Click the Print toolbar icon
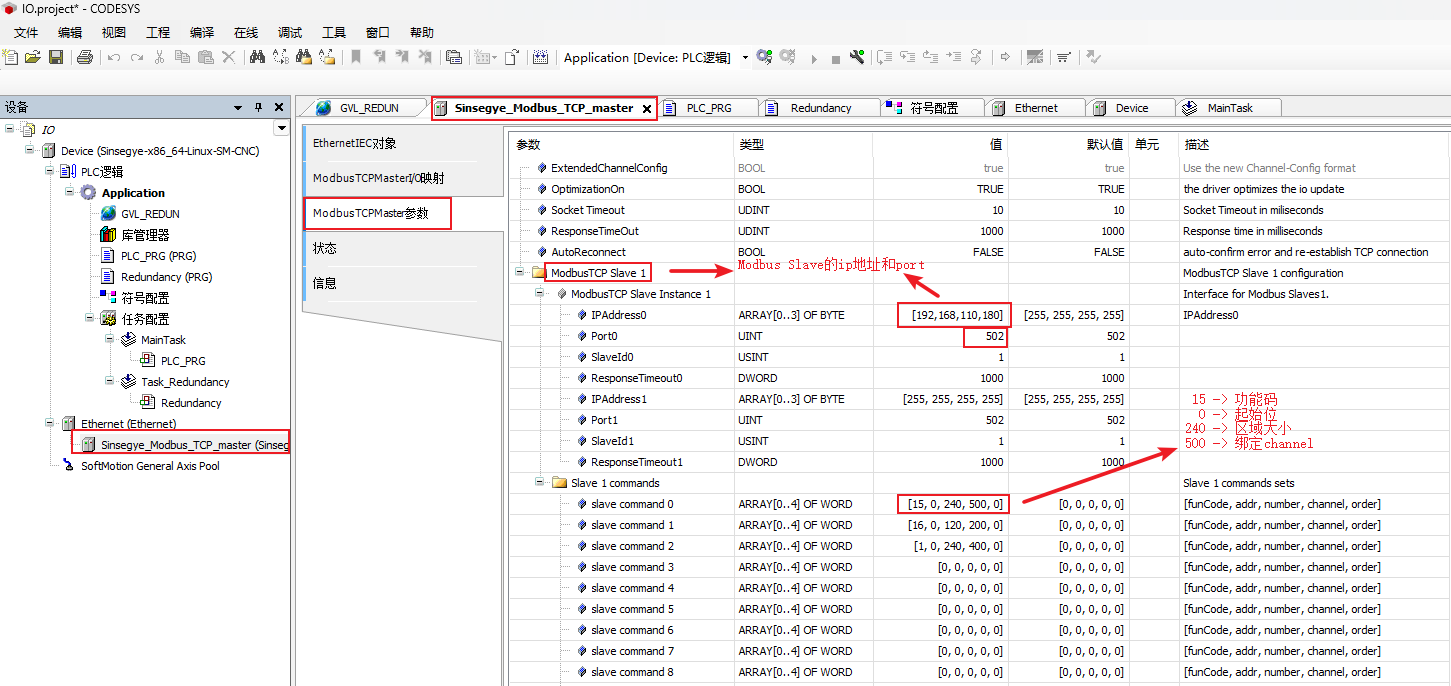Image resolution: width=1451 pixels, height=686 pixels. point(85,57)
